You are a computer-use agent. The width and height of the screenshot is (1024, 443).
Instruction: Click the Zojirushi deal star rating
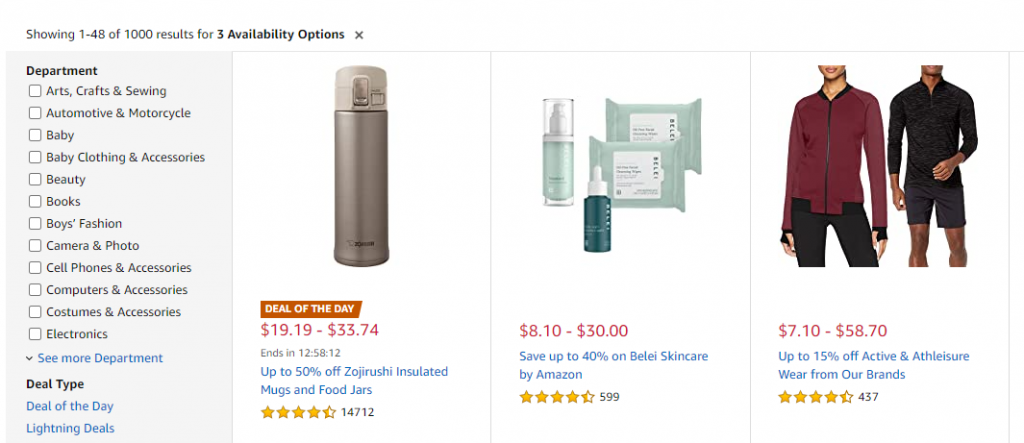pyautogui.click(x=298, y=412)
